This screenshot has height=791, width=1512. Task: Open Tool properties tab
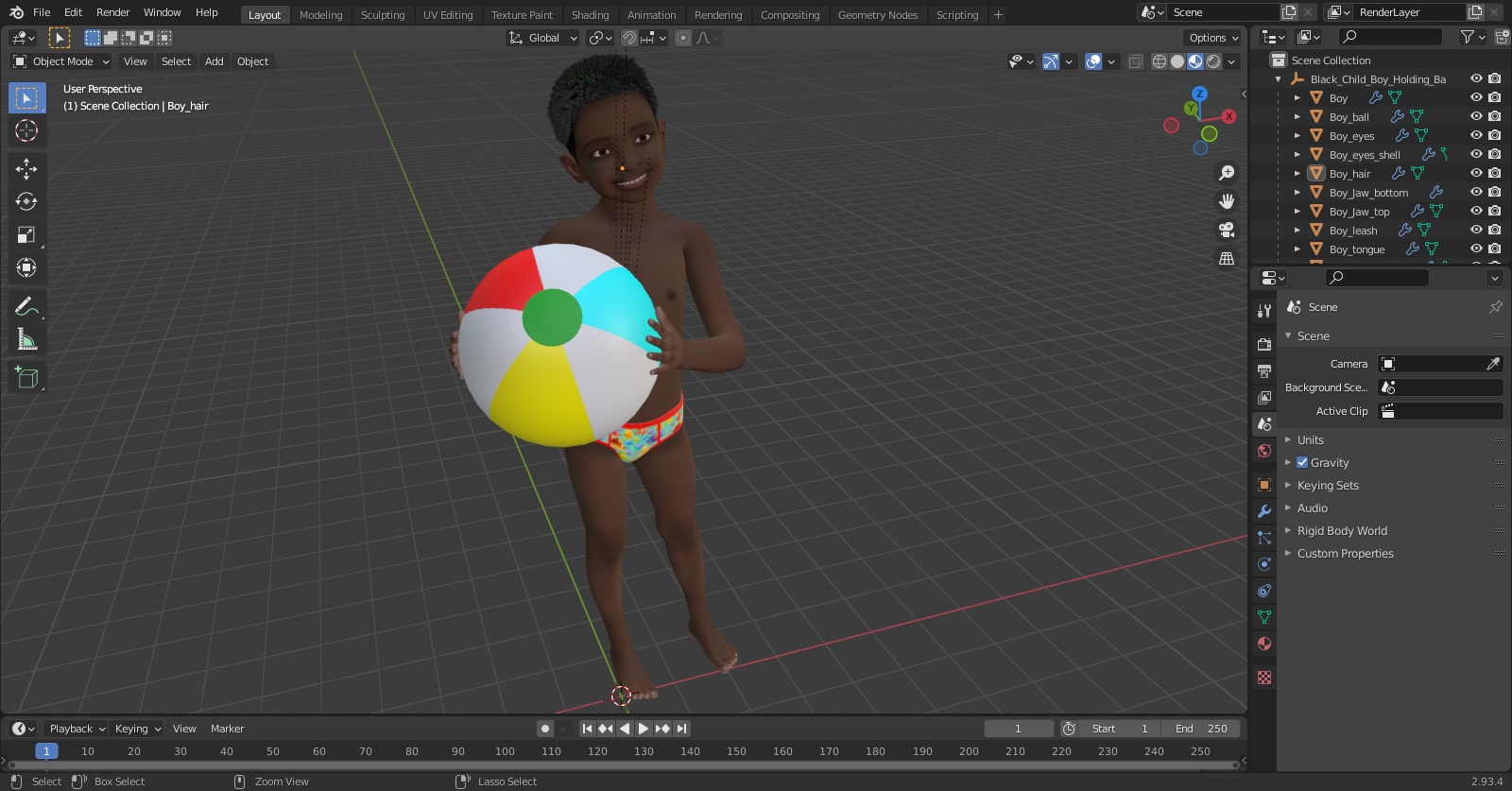point(1264,311)
